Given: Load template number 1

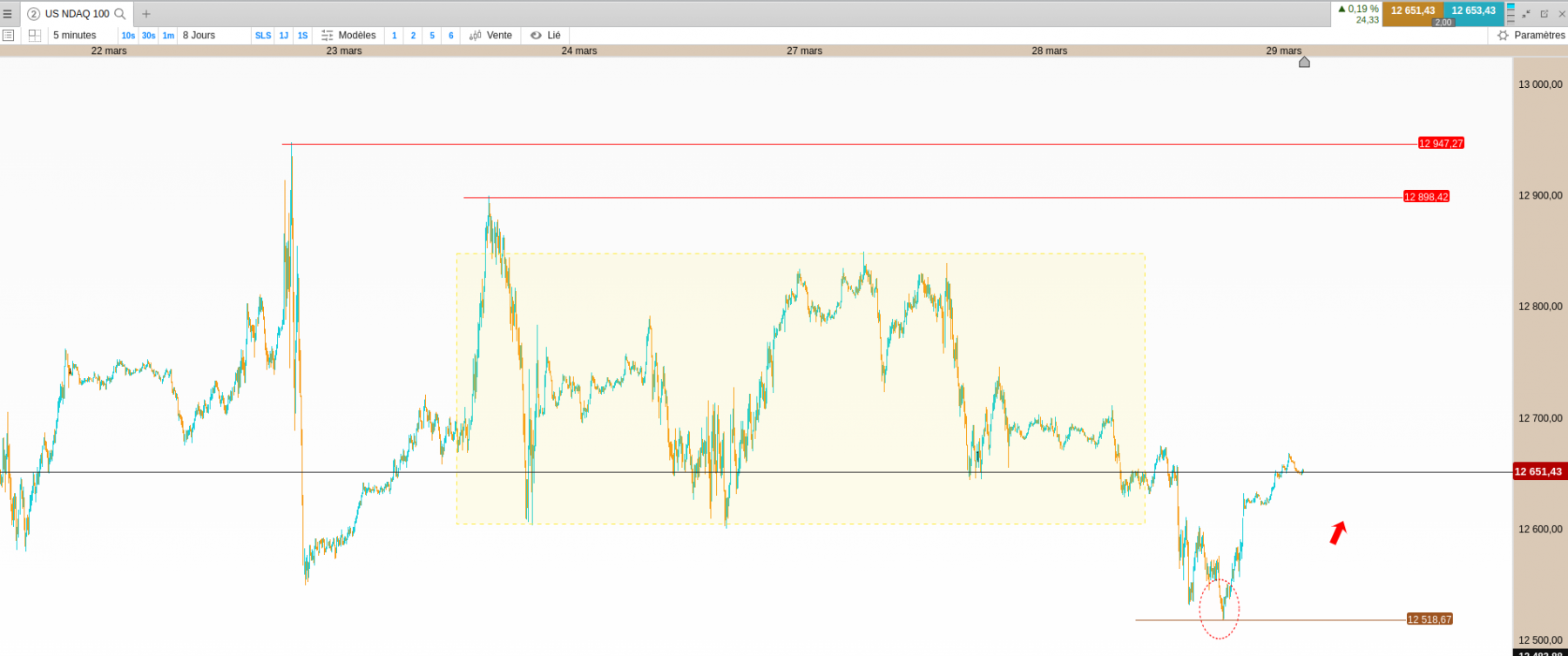Looking at the screenshot, I should point(395,36).
